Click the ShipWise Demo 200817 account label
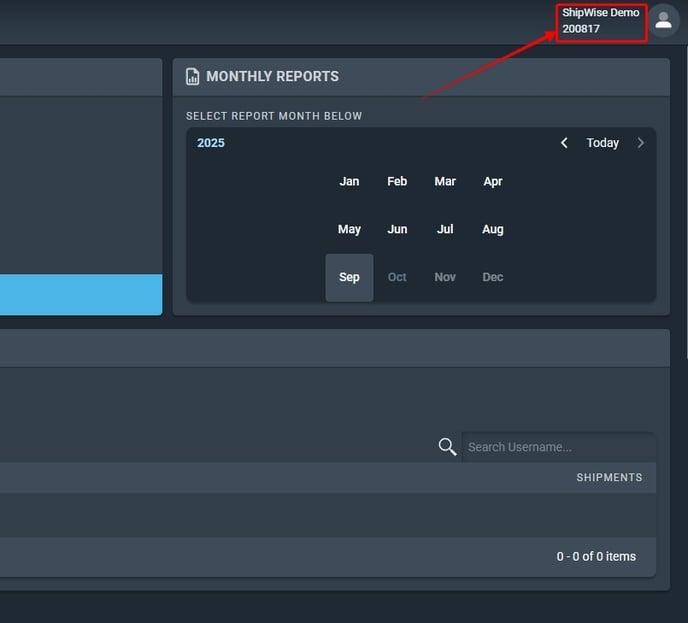This screenshot has width=688, height=623. (601, 21)
